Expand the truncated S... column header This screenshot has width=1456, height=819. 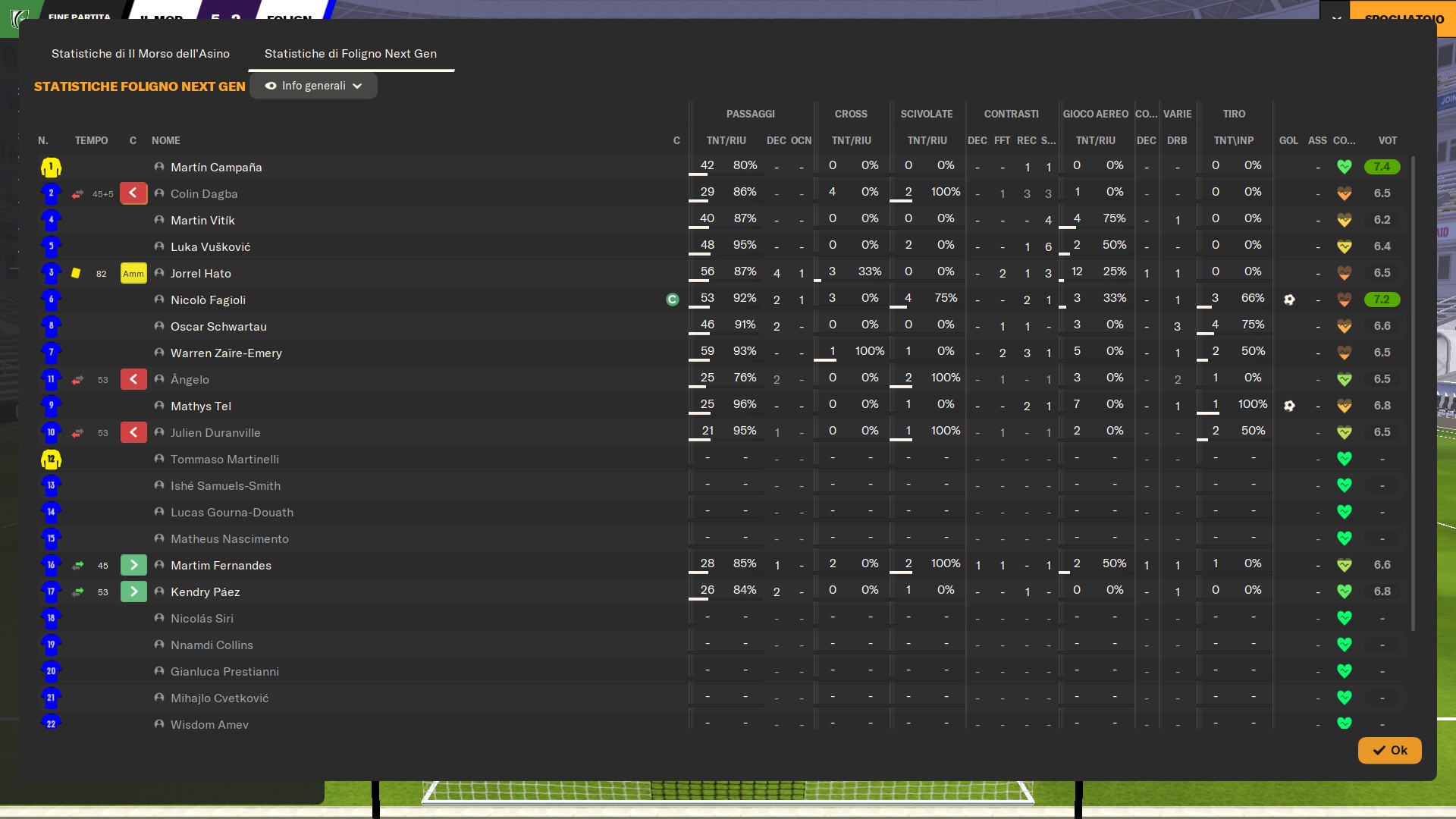pyautogui.click(x=1048, y=140)
